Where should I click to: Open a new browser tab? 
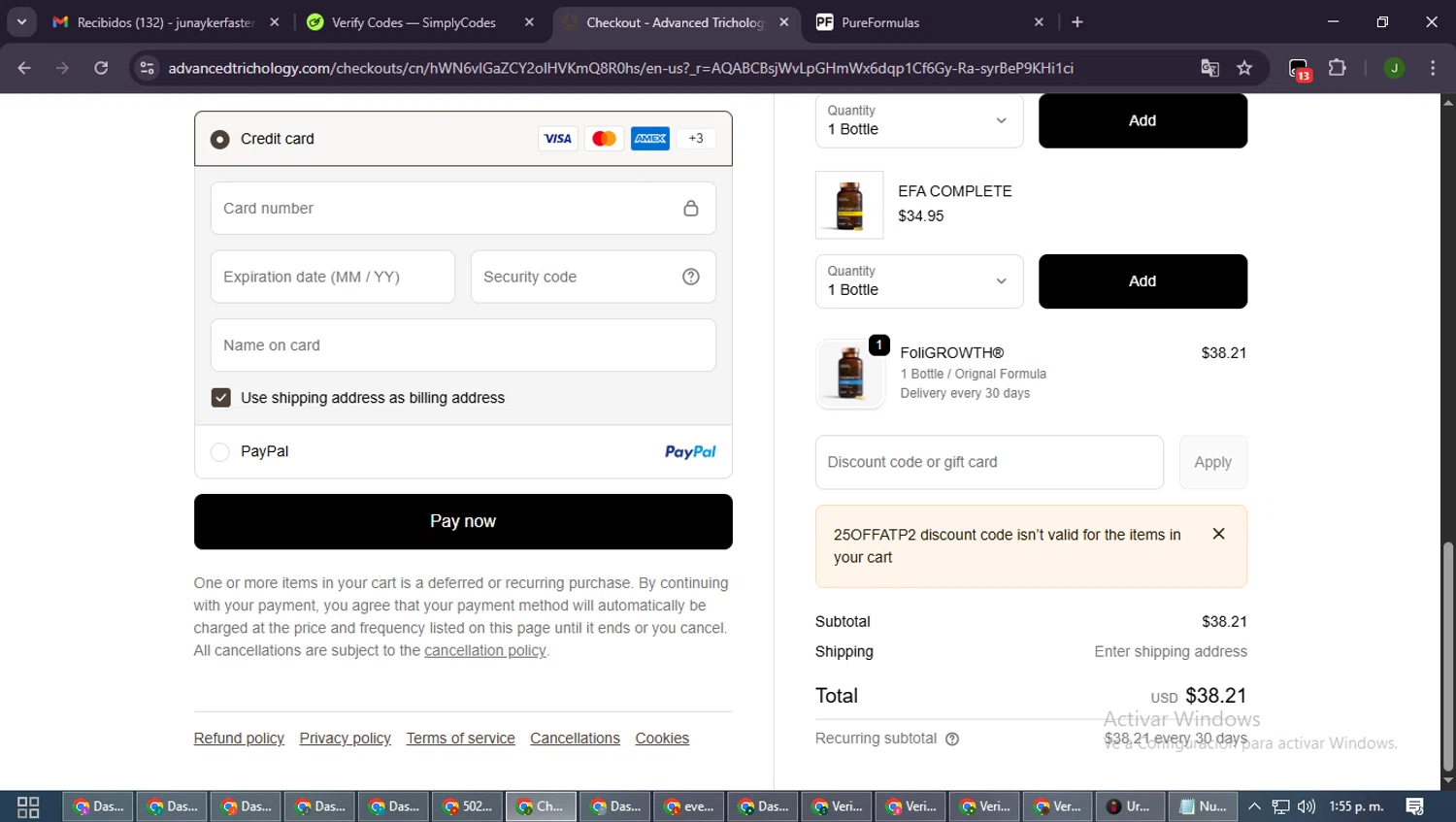coord(1077,22)
